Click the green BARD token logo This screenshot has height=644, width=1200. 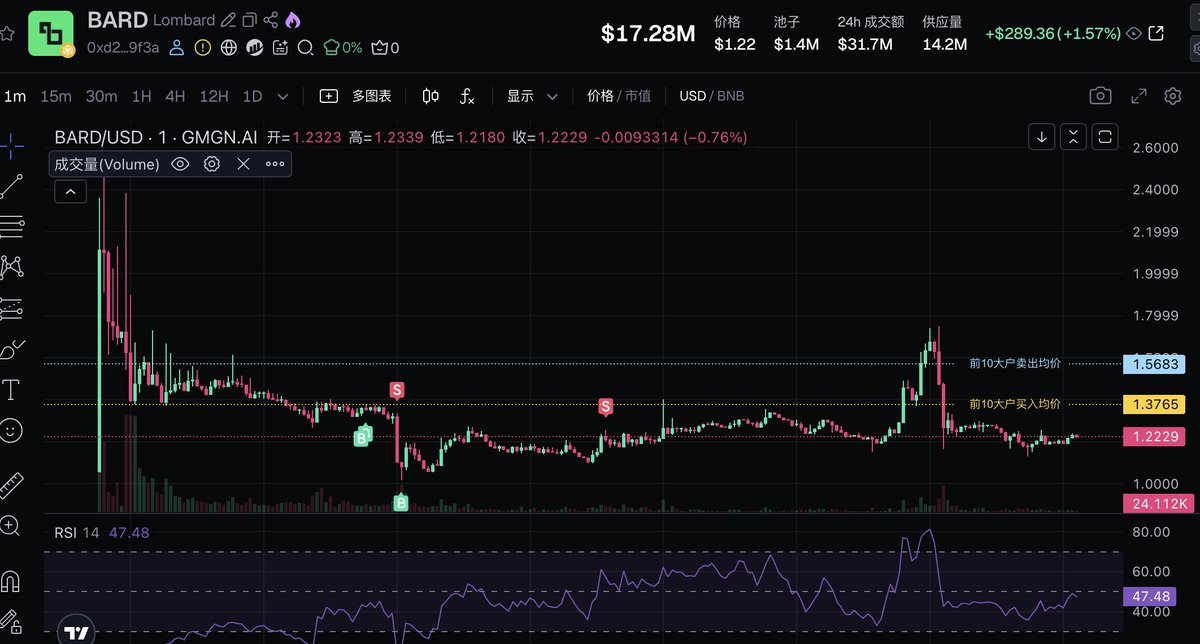point(51,33)
